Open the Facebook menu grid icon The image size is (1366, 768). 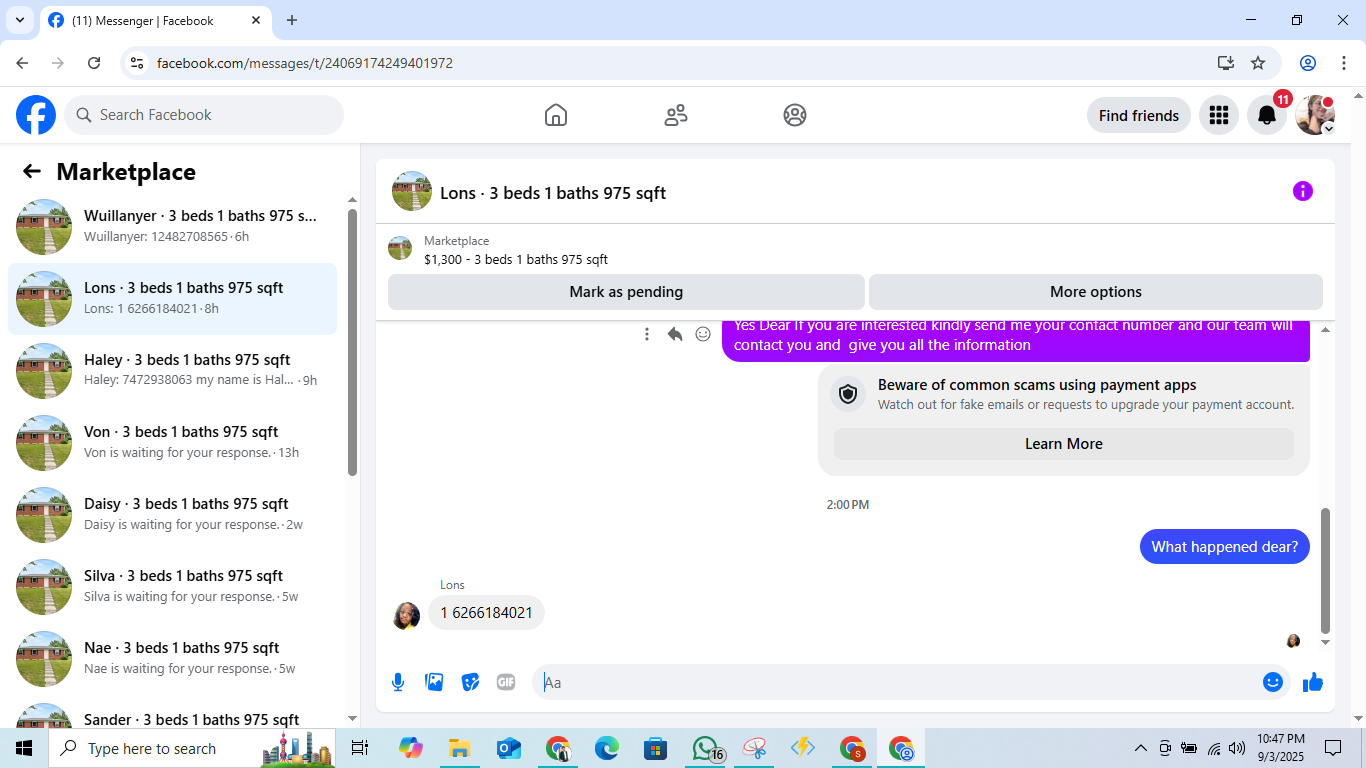click(x=1218, y=115)
